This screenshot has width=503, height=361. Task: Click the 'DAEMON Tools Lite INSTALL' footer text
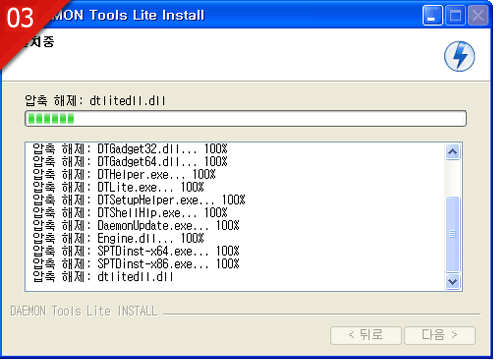pos(84,311)
